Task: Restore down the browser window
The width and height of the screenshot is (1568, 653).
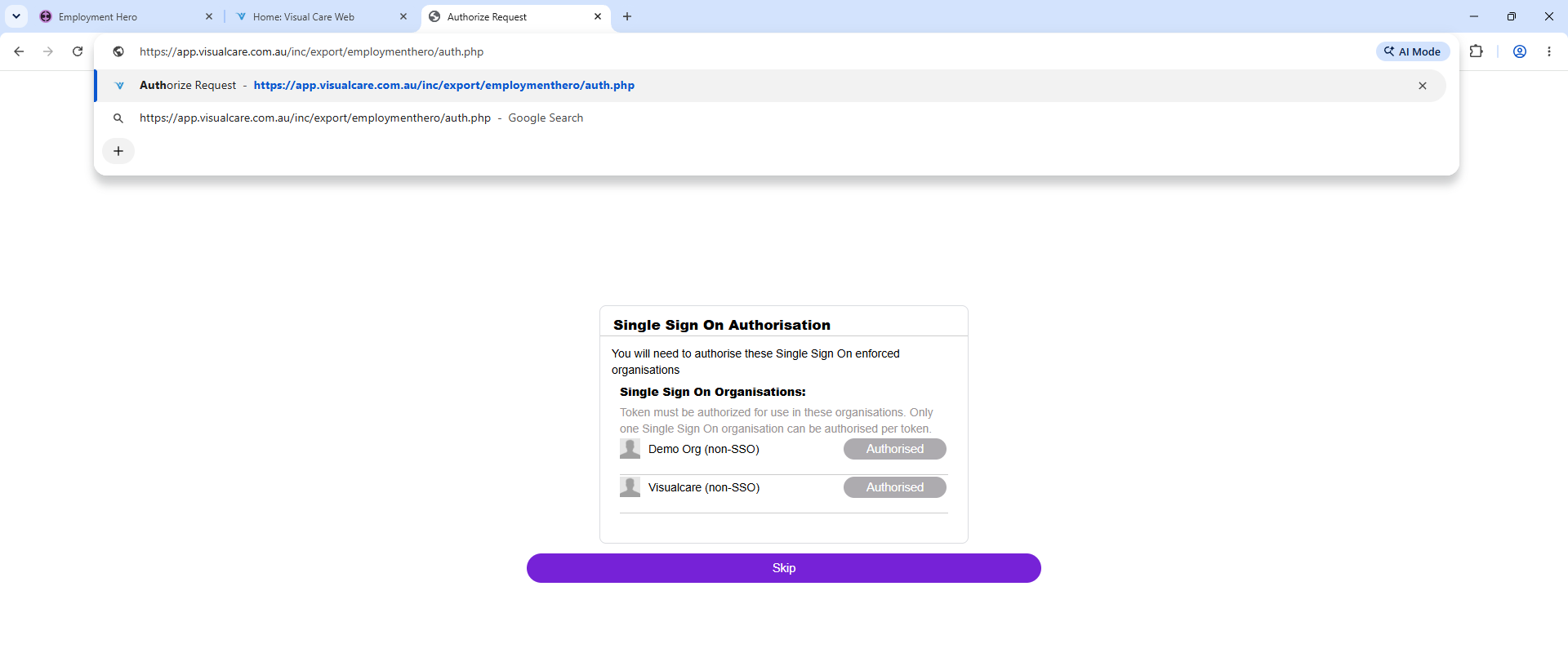Action: (1512, 16)
